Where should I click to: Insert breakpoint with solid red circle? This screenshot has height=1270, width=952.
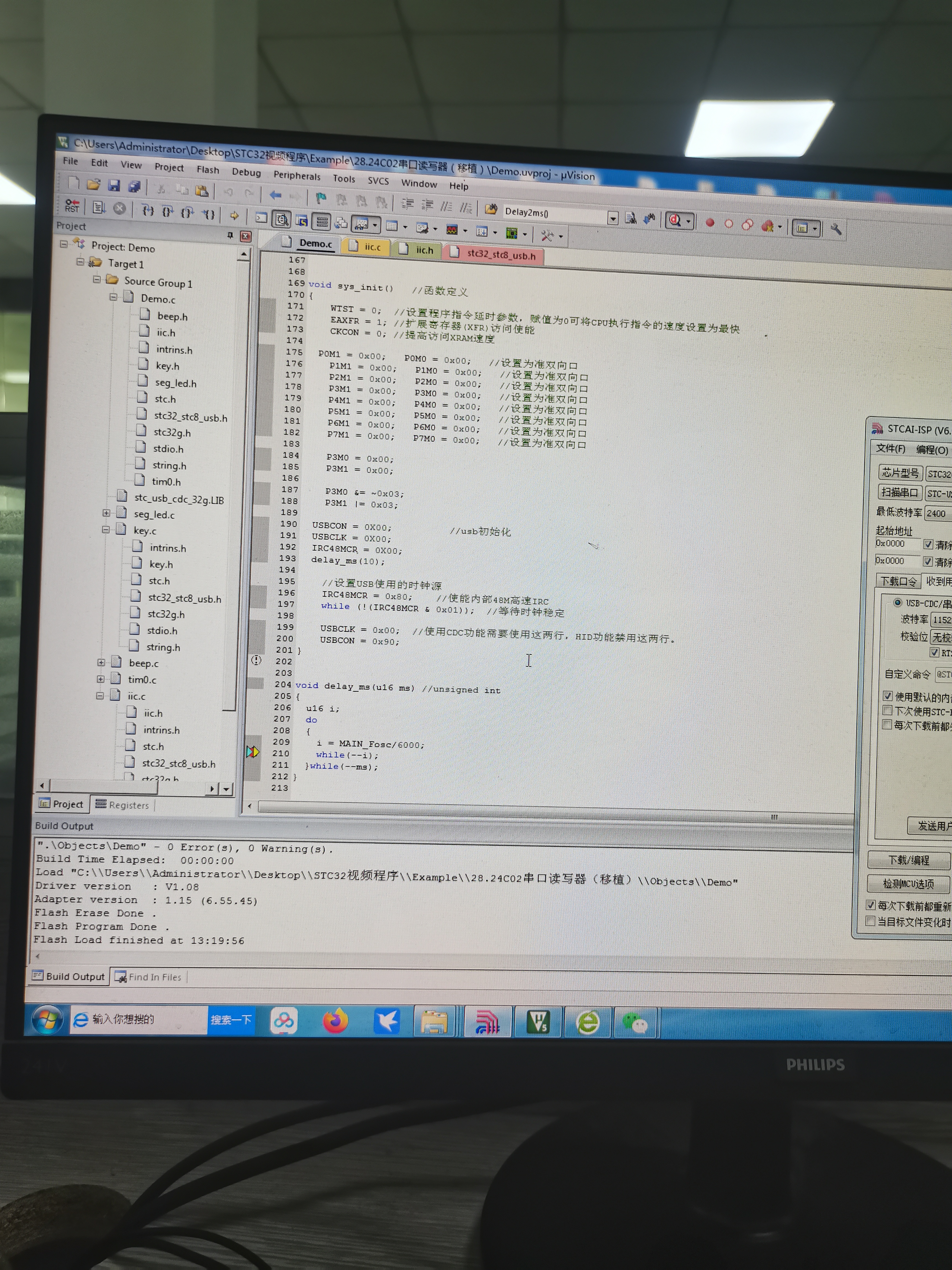pyautogui.click(x=710, y=223)
